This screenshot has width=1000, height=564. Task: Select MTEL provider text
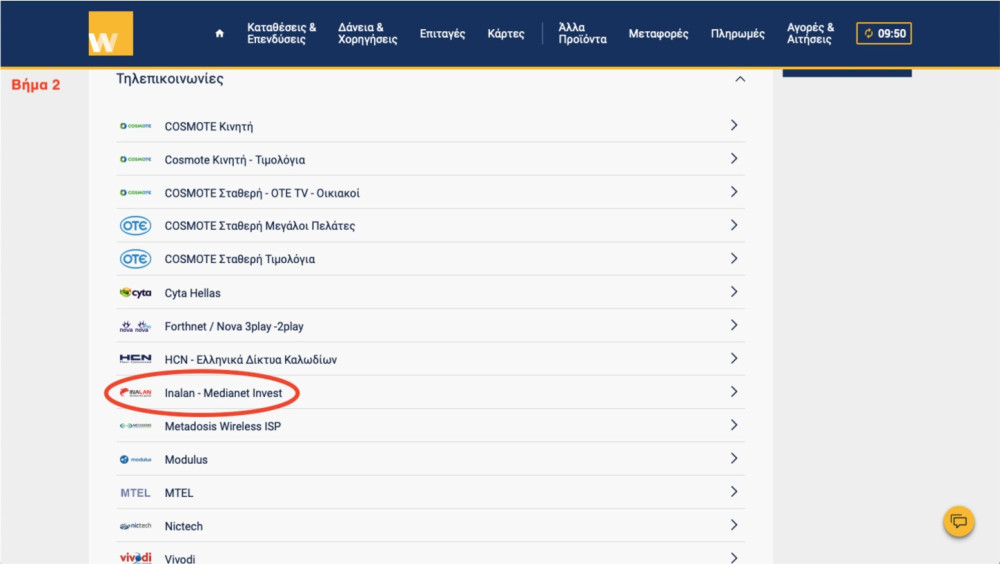click(179, 493)
